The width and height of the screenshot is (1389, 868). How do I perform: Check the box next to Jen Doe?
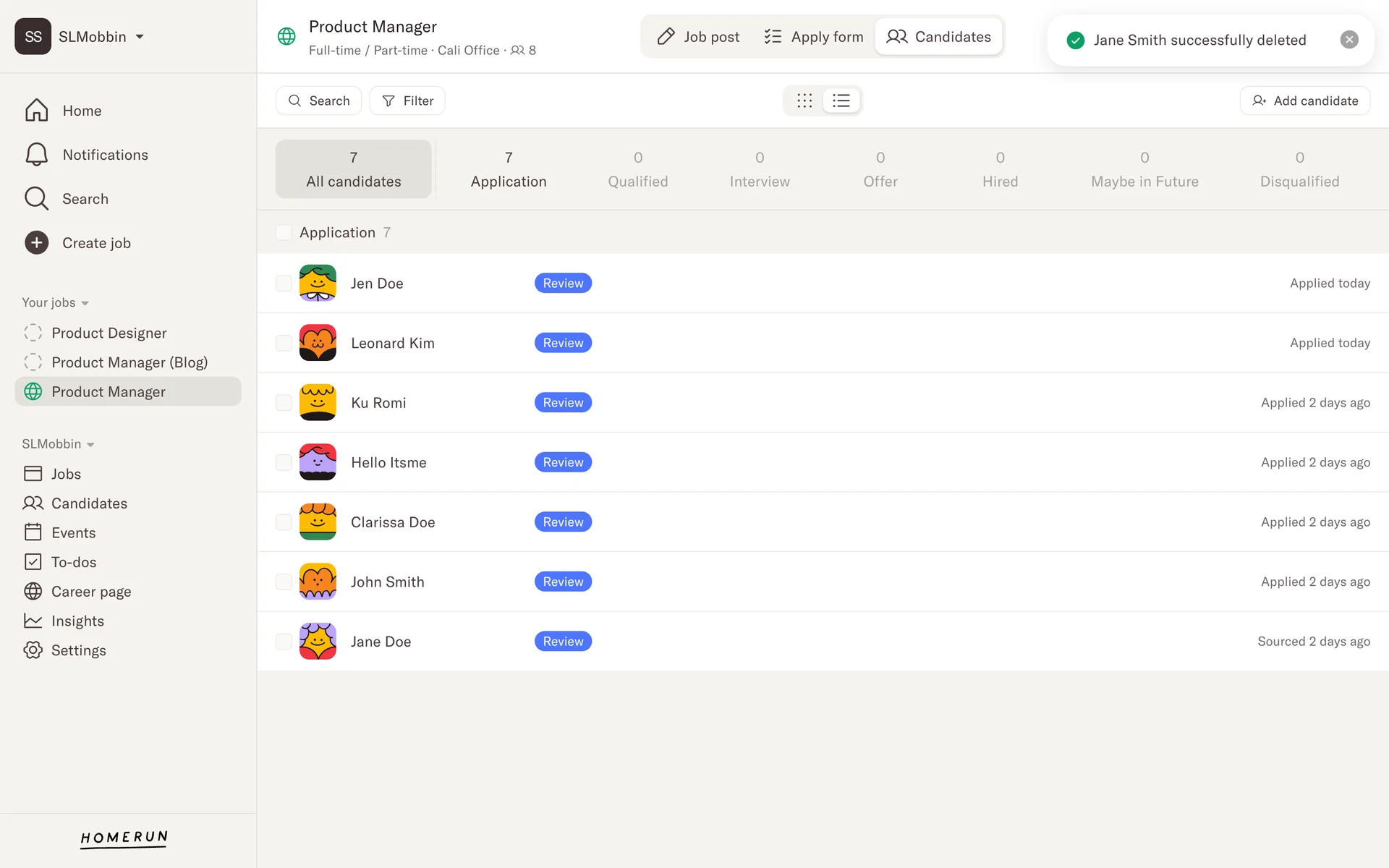pos(284,284)
